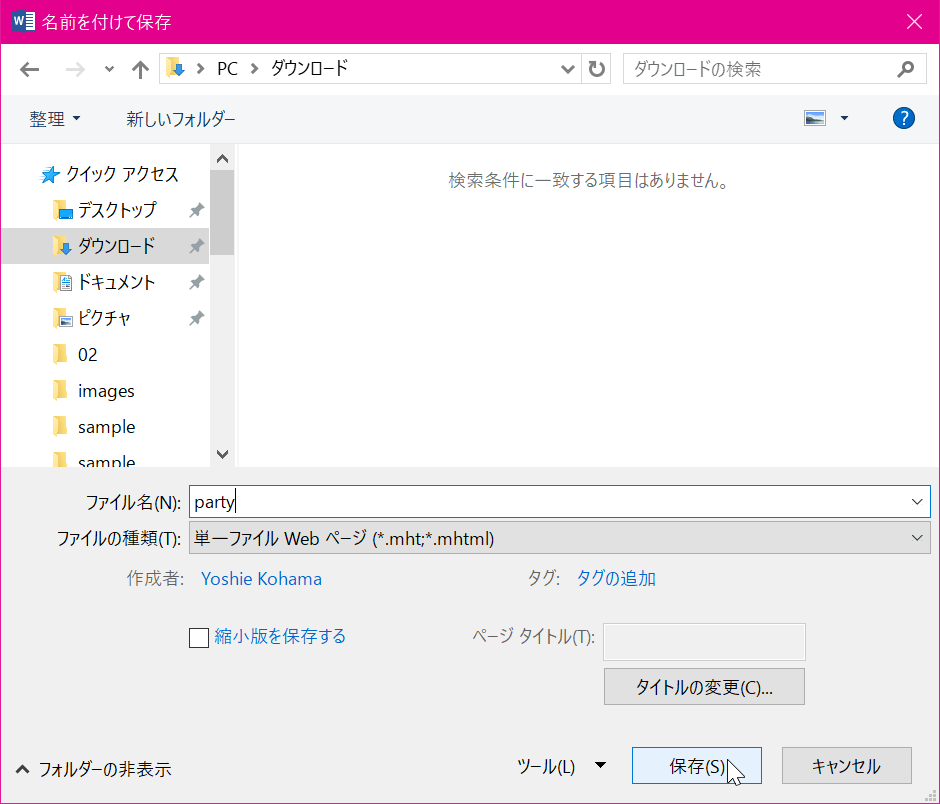Click the pin icon beside ドキュメント
Image resolution: width=940 pixels, height=804 pixels.
click(x=197, y=282)
